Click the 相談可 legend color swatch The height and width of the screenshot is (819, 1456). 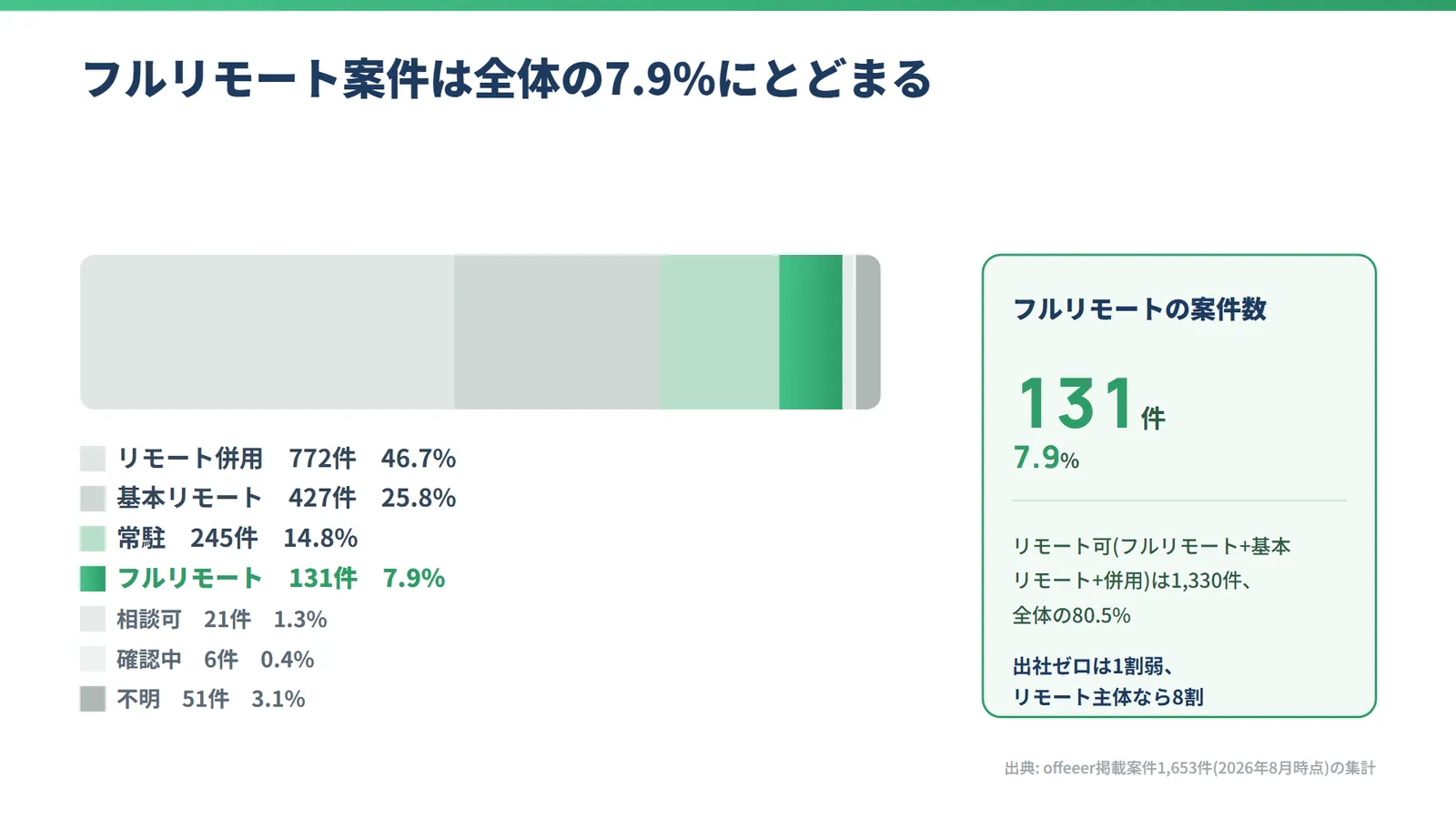93,619
